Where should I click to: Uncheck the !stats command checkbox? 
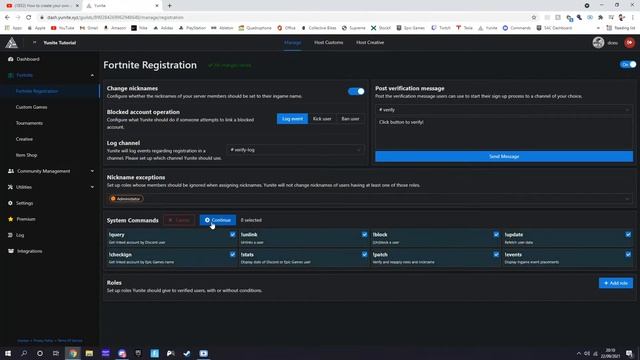(364, 254)
